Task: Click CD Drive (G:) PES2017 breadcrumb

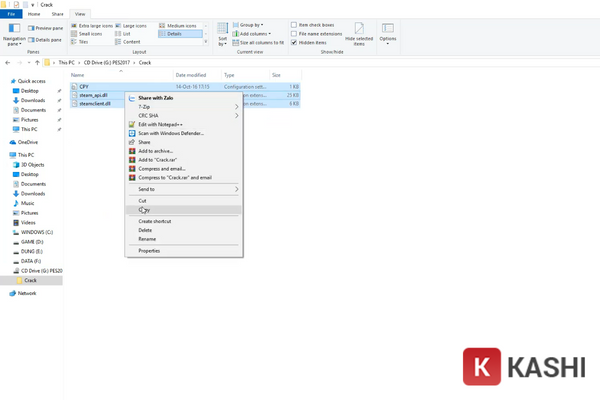Action: tap(107, 62)
